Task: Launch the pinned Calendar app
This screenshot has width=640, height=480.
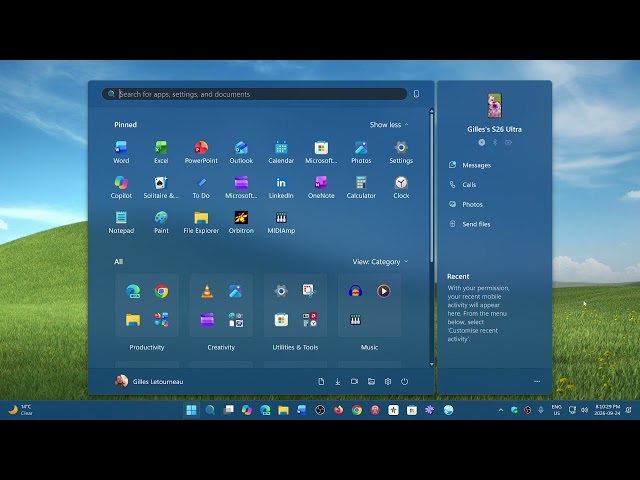Action: [x=281, y=152]
